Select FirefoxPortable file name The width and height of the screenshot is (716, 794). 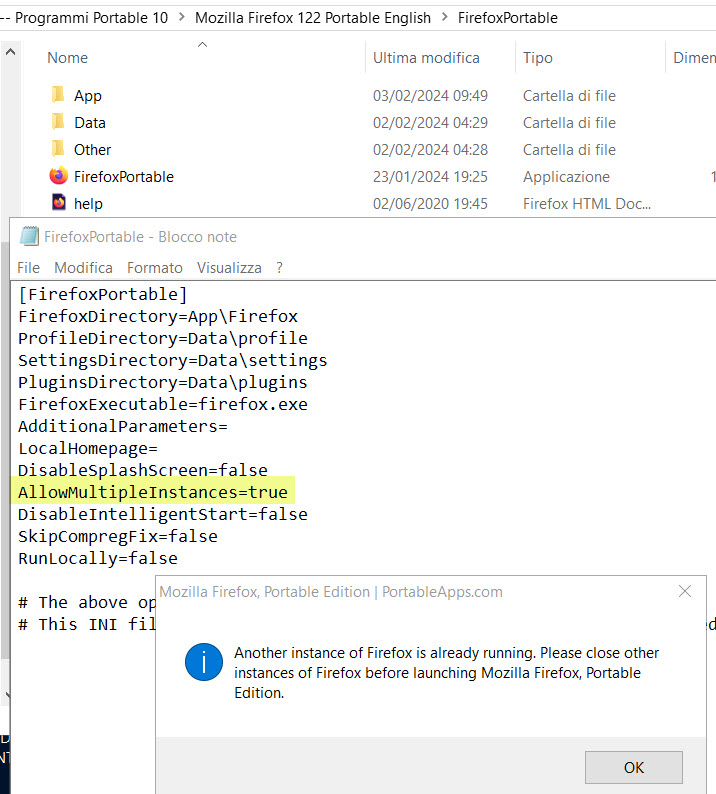[124, 177]
